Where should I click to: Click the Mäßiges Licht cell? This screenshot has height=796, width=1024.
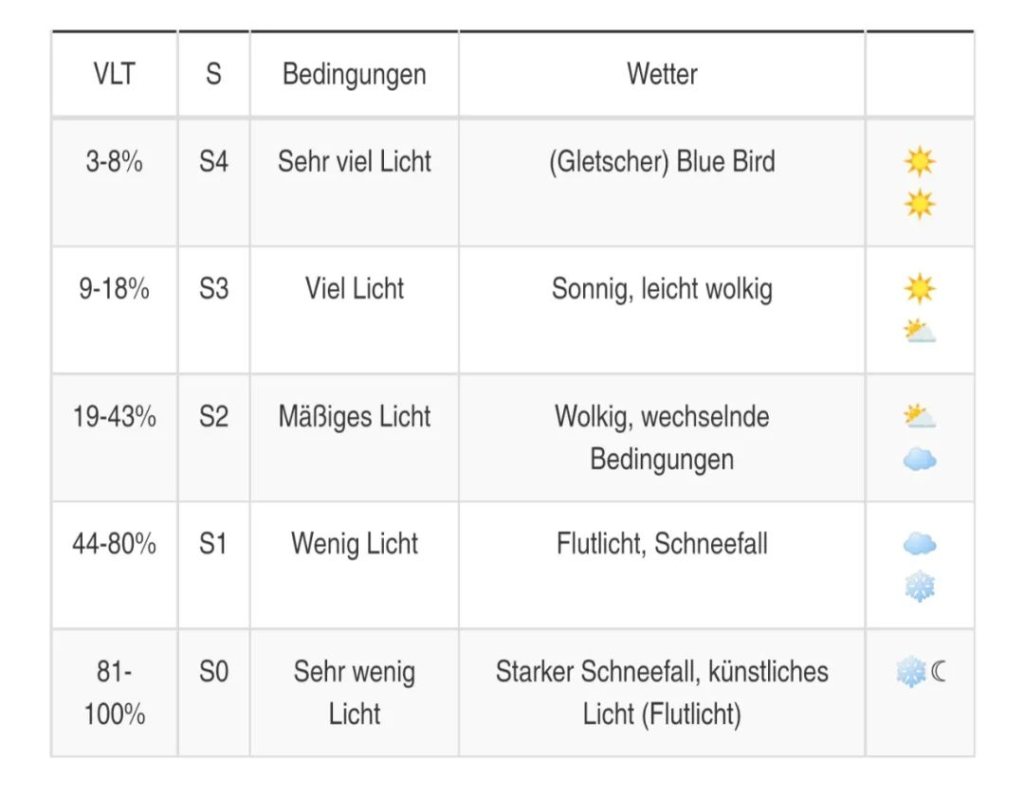click(354, 438)
